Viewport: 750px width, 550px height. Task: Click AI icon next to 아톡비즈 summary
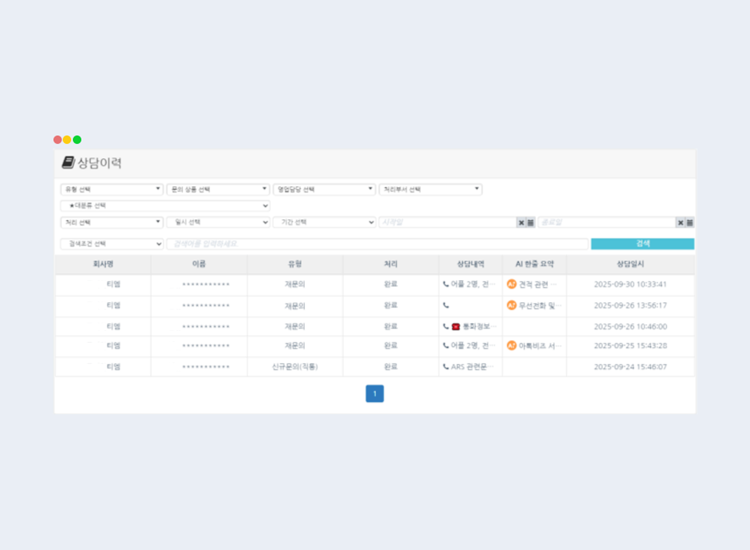point(512,346)
